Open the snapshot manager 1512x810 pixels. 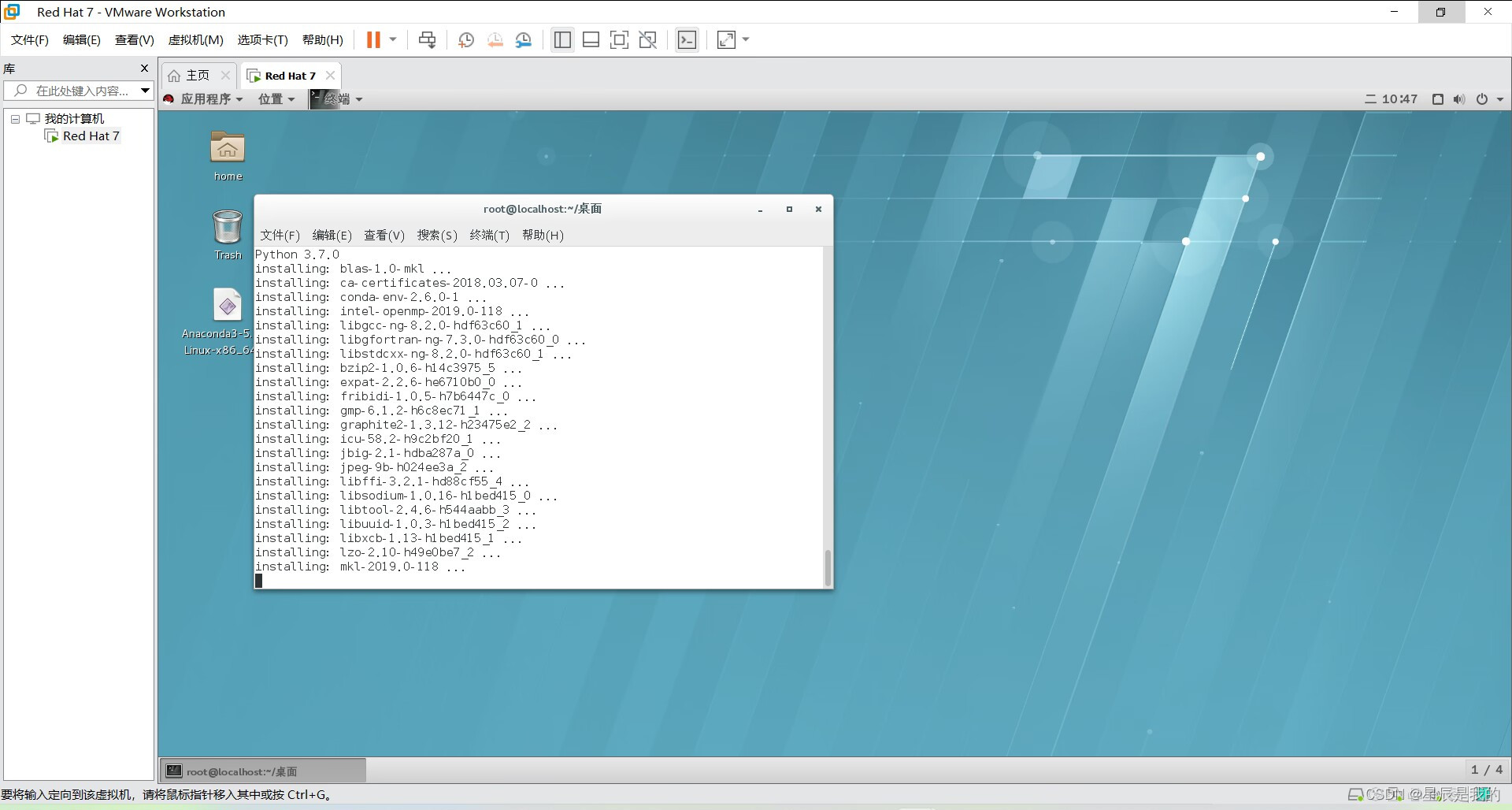pyautogui.click(x=524, y=40)
